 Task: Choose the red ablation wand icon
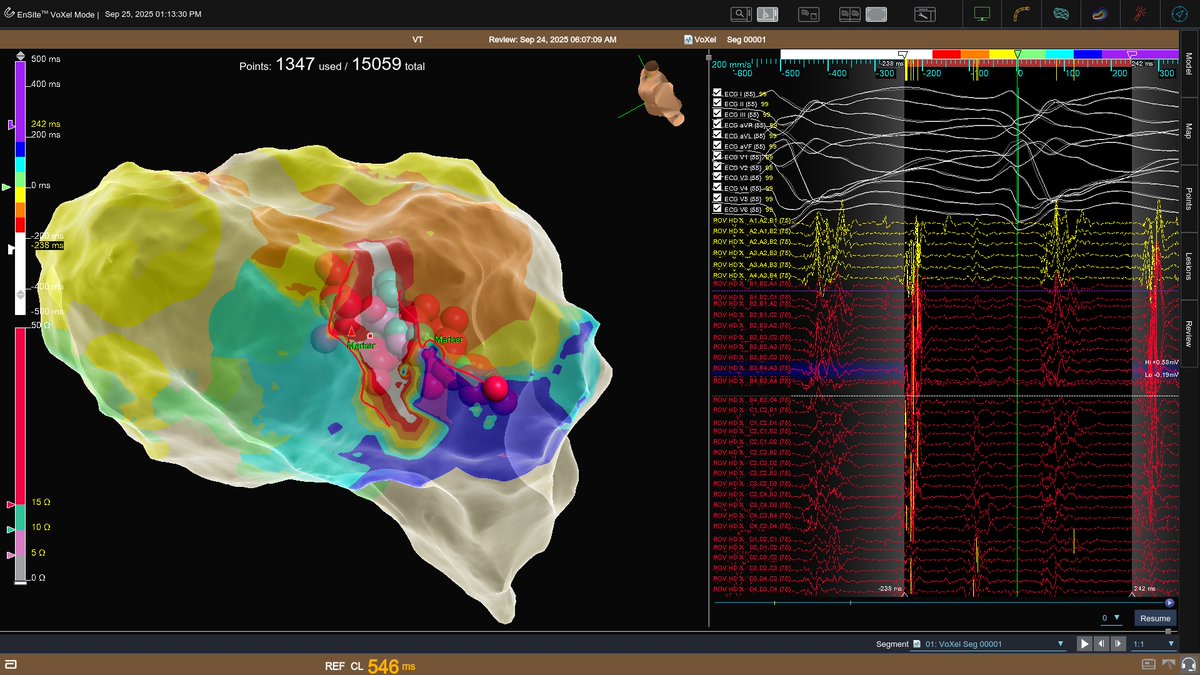[x=1140, y=14]
